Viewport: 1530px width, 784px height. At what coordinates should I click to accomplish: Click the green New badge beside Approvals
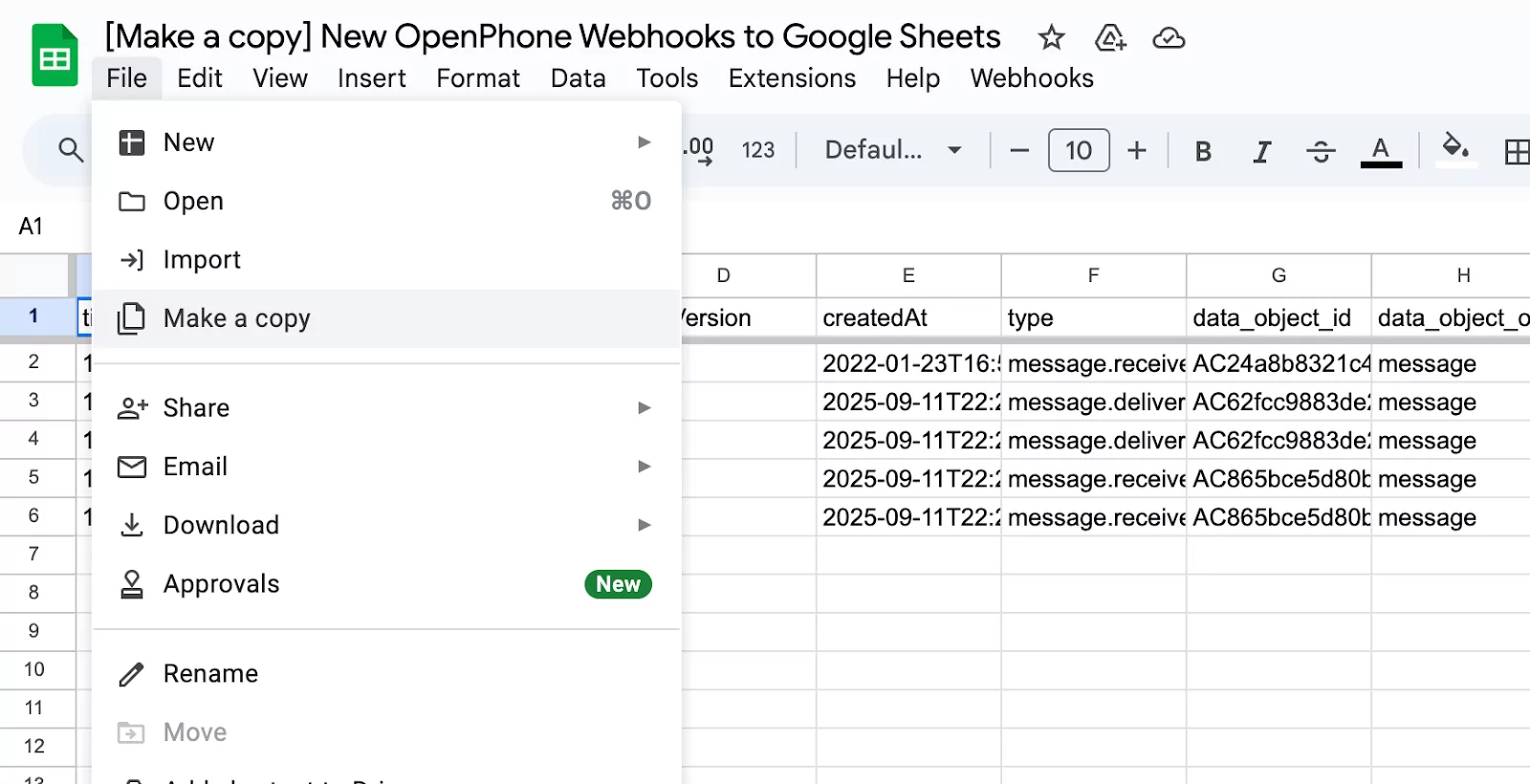[x=618, y=584]
